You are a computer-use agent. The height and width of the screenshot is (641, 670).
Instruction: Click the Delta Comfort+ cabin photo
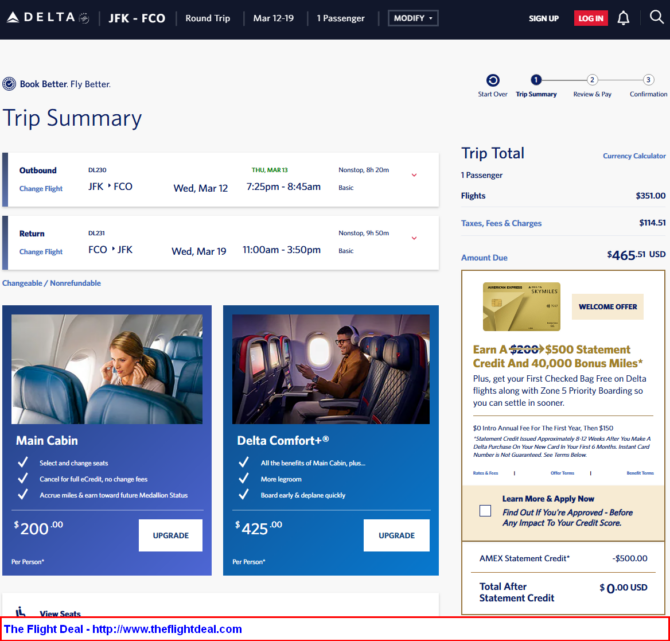pyautogui.click(x=330, y=369)
